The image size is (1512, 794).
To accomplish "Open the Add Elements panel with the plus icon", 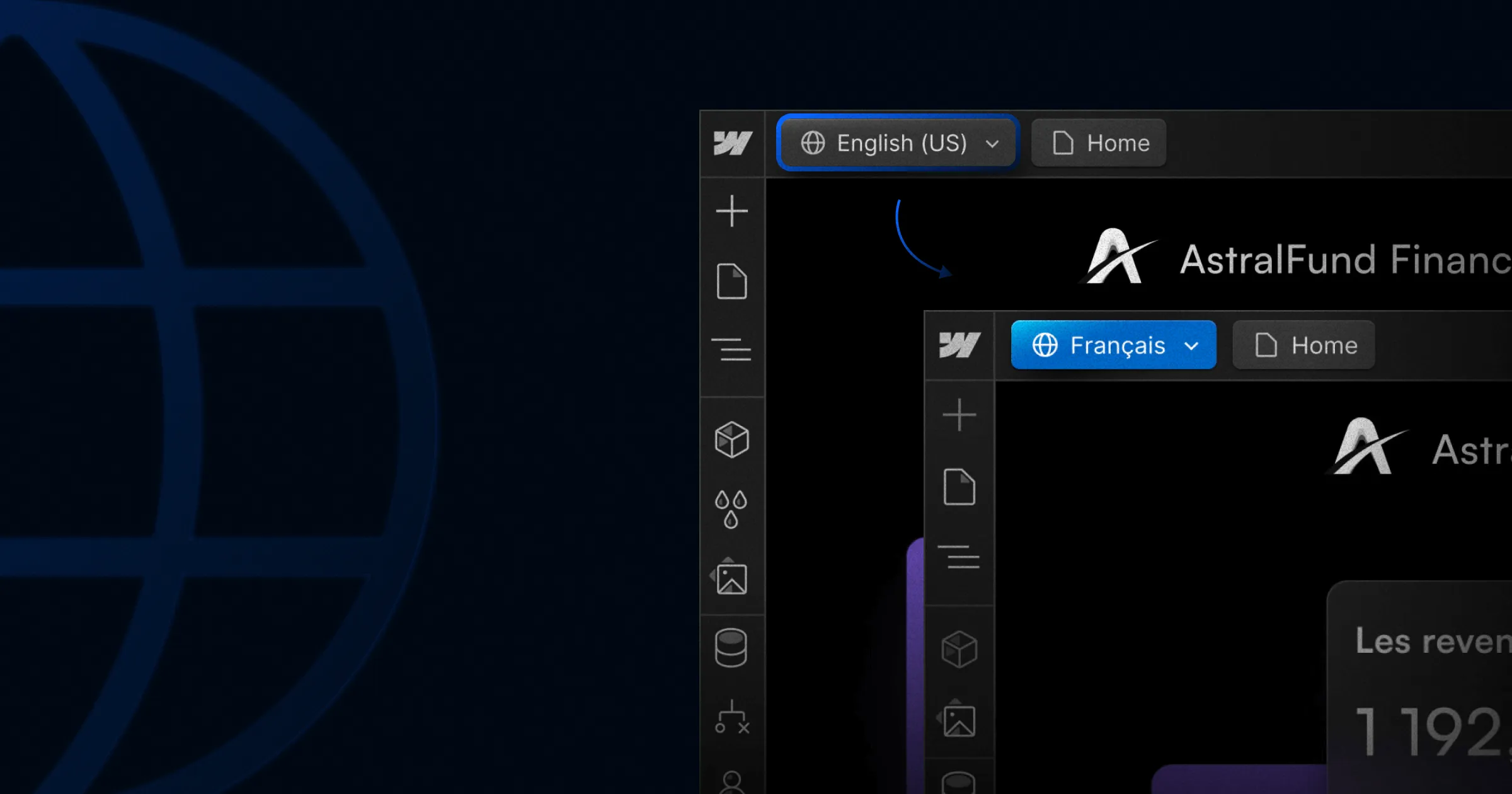I will click(731, 211).
